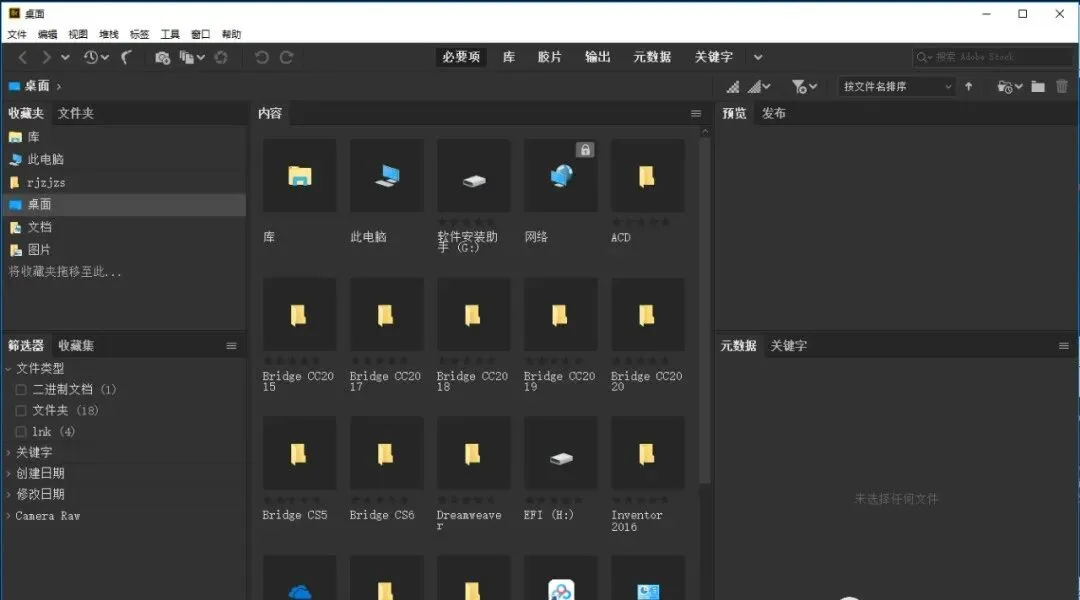Open the metadata panel hamburger menu
This screenshot has width=1080, height=600.
(1063, 346)
